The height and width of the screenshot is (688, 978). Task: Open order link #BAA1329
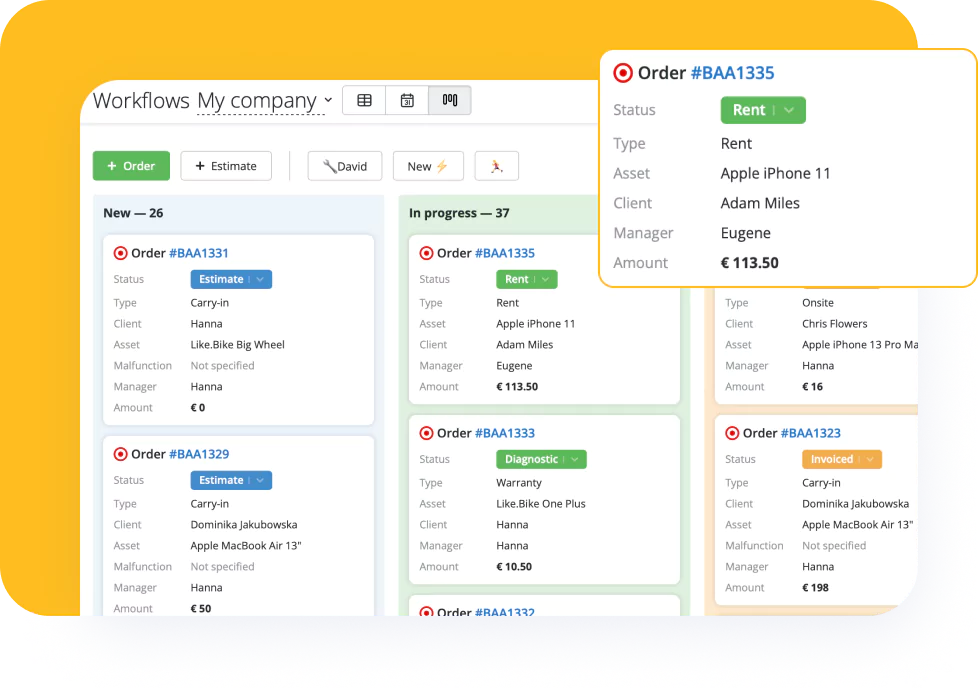[199, 454]
